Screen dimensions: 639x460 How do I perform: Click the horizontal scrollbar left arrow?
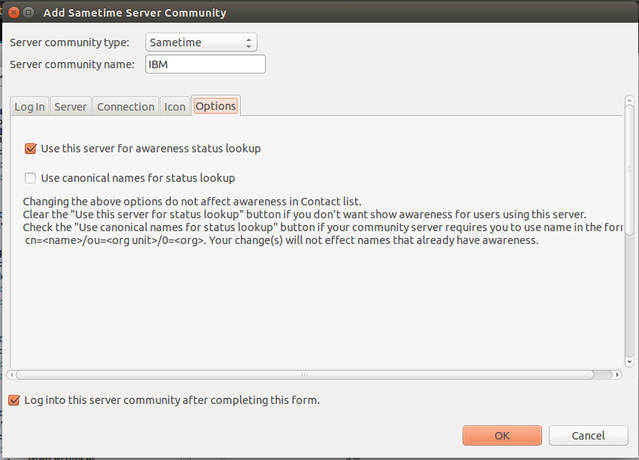pyautogui.click(x=11, y=374)
